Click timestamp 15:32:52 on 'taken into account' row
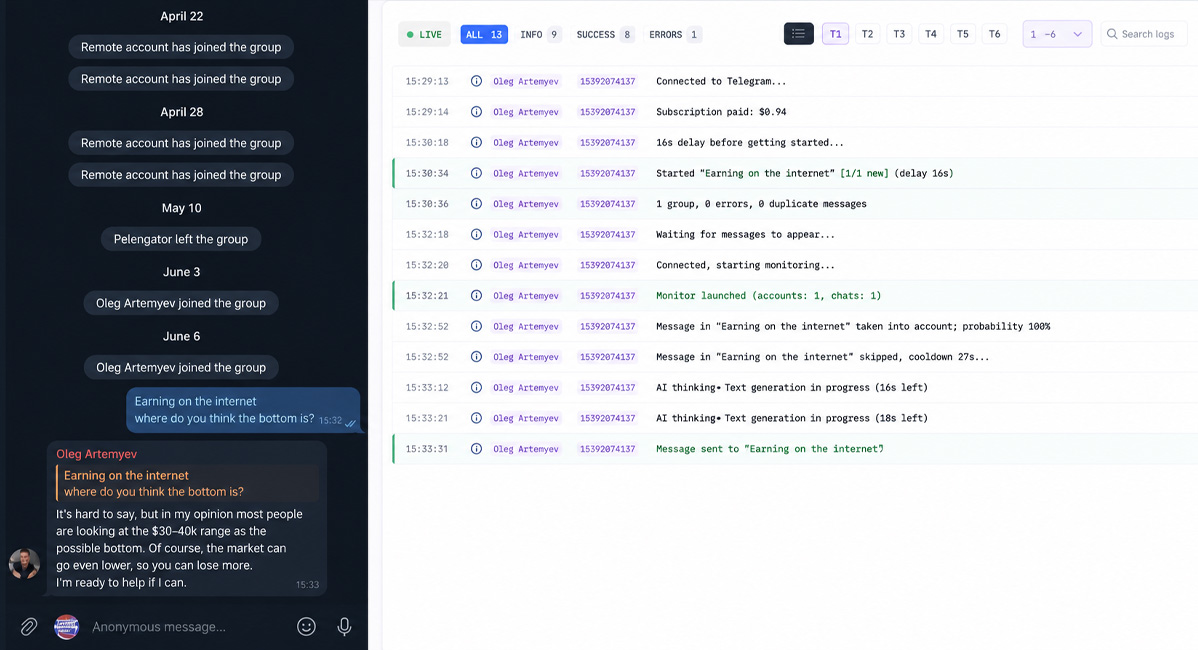The height and width of the screenshot is (650, 1198). pos(427,326)
